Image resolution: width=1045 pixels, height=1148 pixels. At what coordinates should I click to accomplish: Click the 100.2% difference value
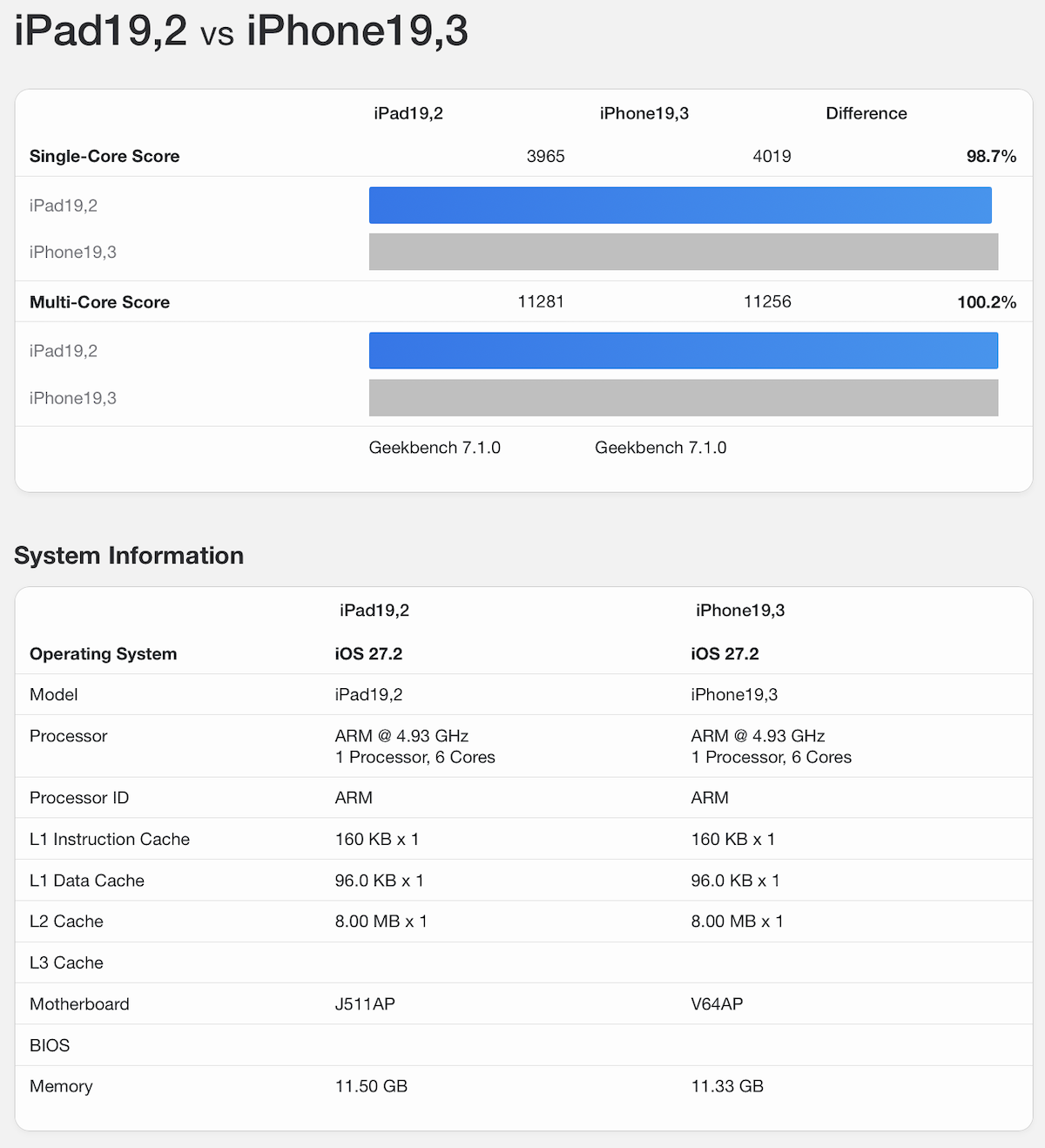coord(987,302)
